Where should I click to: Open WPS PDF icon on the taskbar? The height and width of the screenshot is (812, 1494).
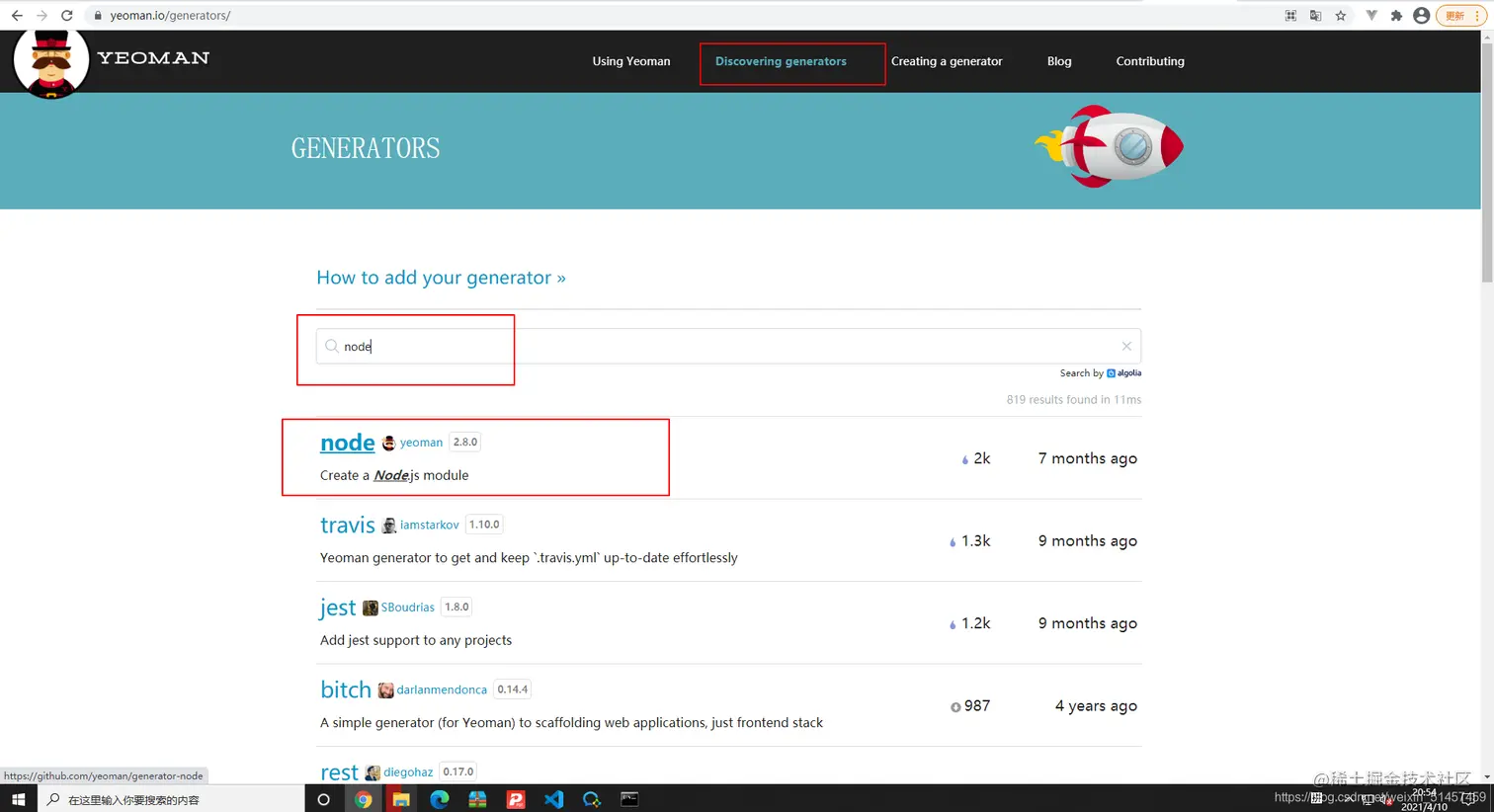(x=516, y=799)
